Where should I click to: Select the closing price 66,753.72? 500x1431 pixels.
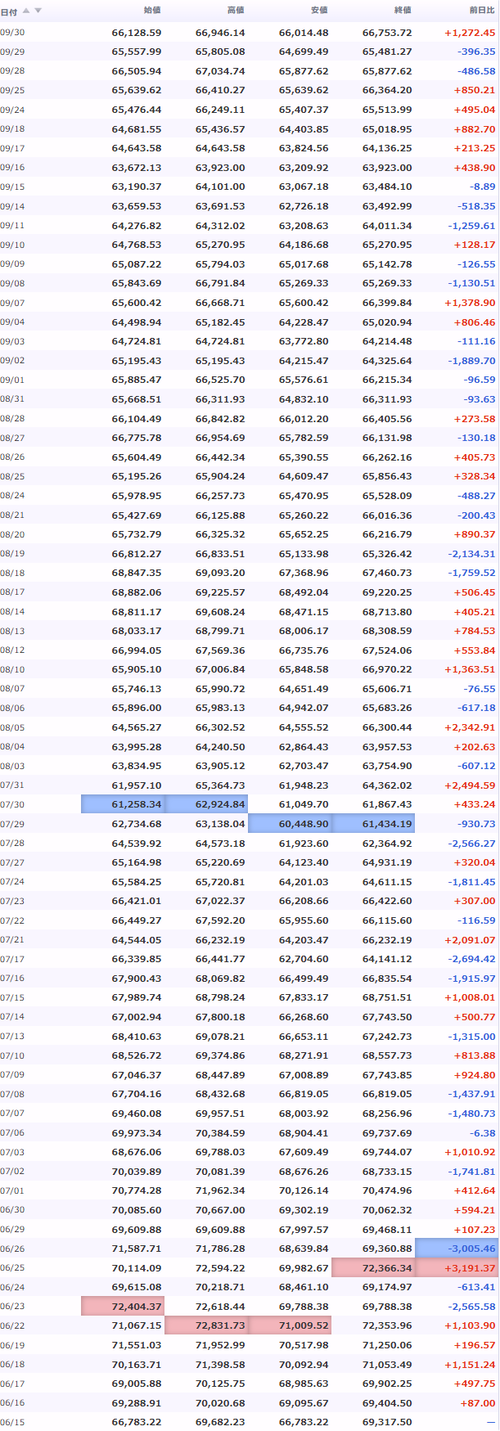(x=387, y=33)
